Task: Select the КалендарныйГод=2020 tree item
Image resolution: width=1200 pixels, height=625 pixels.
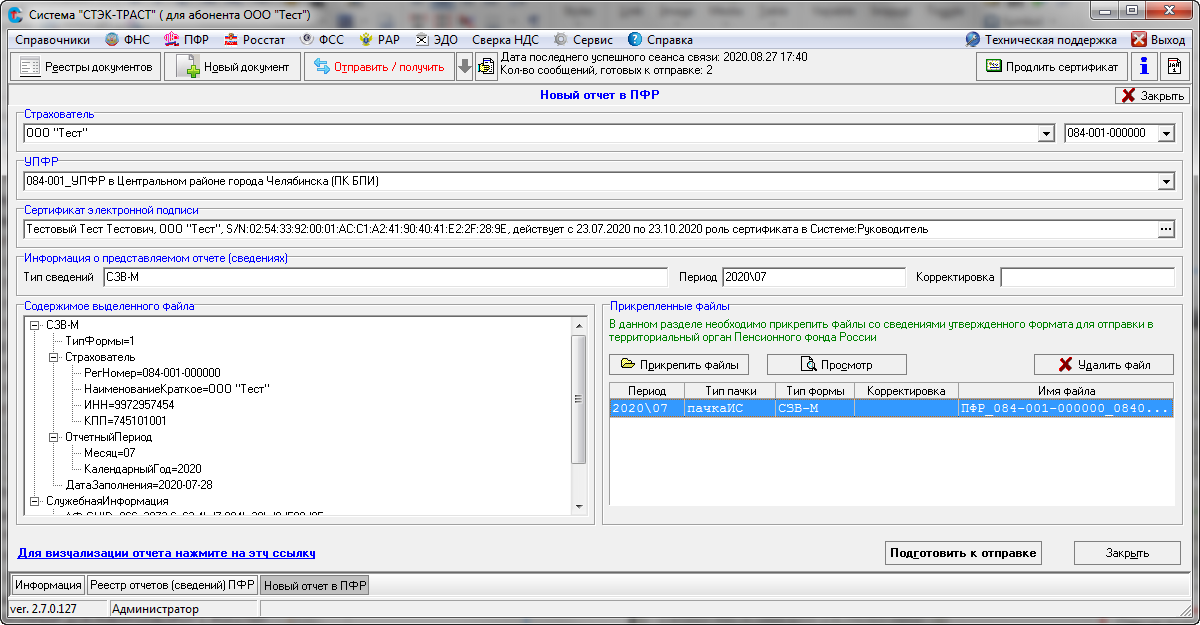Action: click(143, 469)
